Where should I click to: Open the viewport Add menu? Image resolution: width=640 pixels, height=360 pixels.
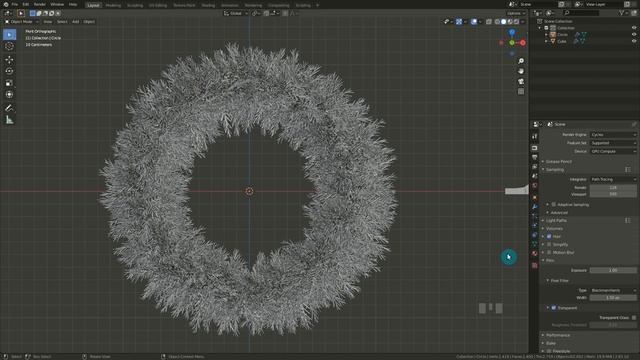(x=76, y=22)
